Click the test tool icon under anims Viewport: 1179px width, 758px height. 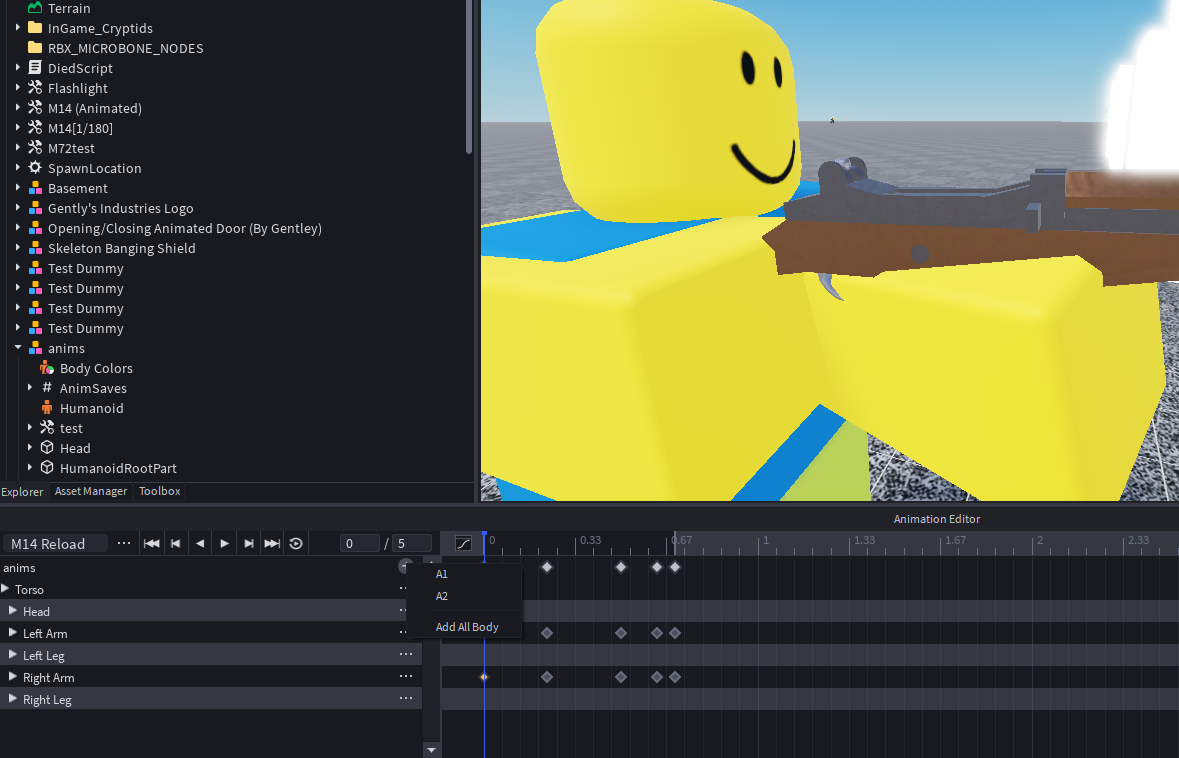47,428
